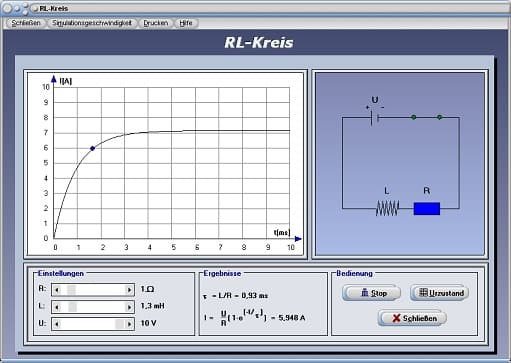
Task: Open the Hilfe menu
Action: pos(186,23)
